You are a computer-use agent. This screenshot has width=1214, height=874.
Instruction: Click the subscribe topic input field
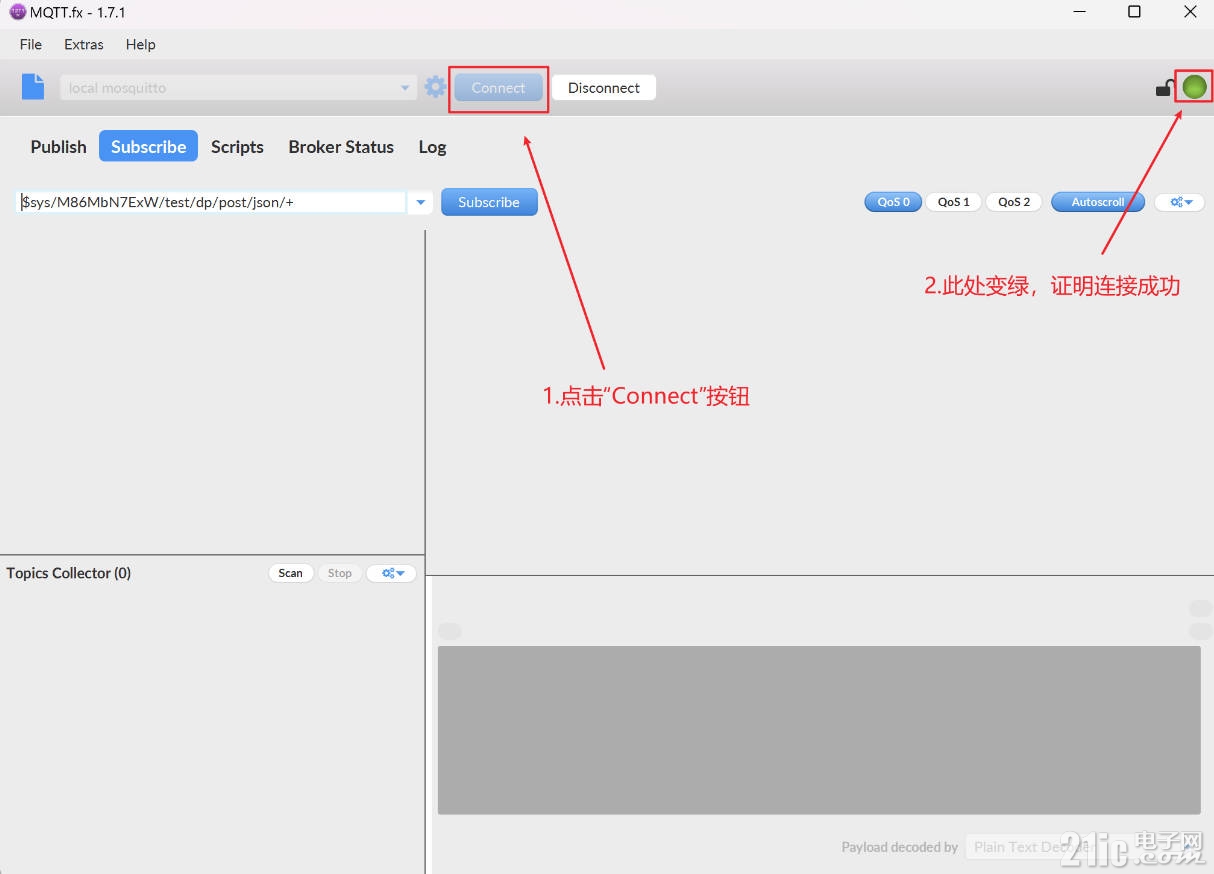tap(212, 202)
